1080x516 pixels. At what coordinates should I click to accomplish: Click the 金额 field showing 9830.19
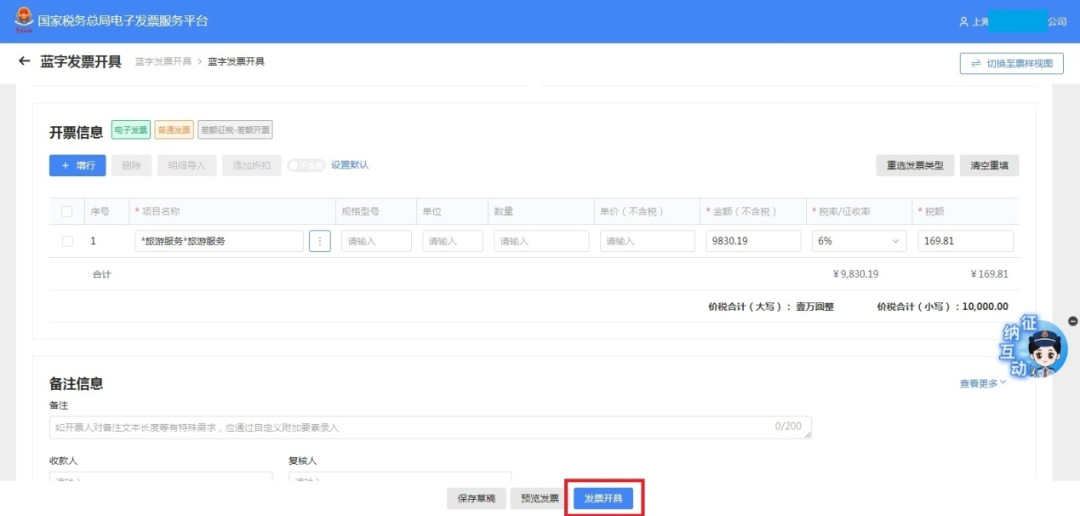753,241
